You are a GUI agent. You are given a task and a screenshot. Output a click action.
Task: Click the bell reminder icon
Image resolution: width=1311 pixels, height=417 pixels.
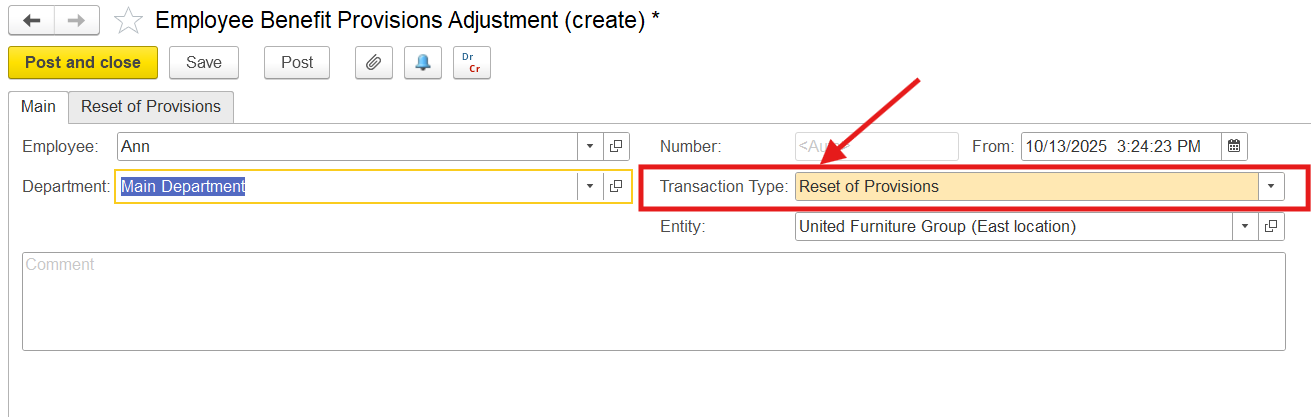coord(423,62)
